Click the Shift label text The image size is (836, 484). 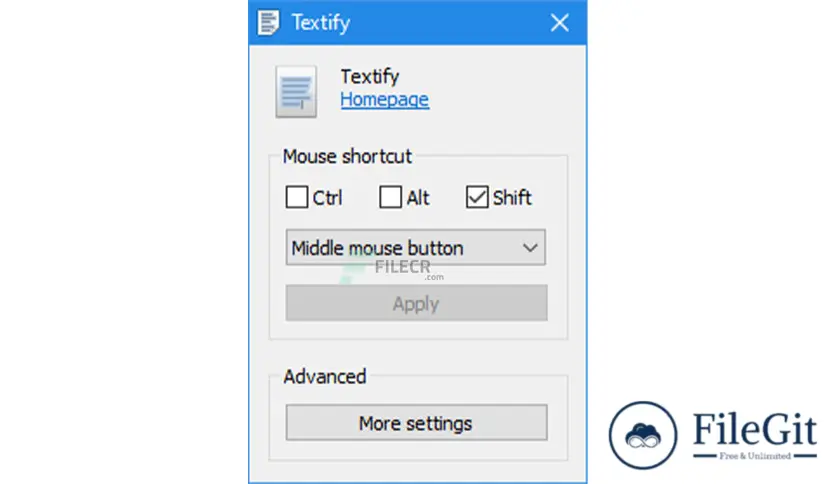tap(512, 198)
